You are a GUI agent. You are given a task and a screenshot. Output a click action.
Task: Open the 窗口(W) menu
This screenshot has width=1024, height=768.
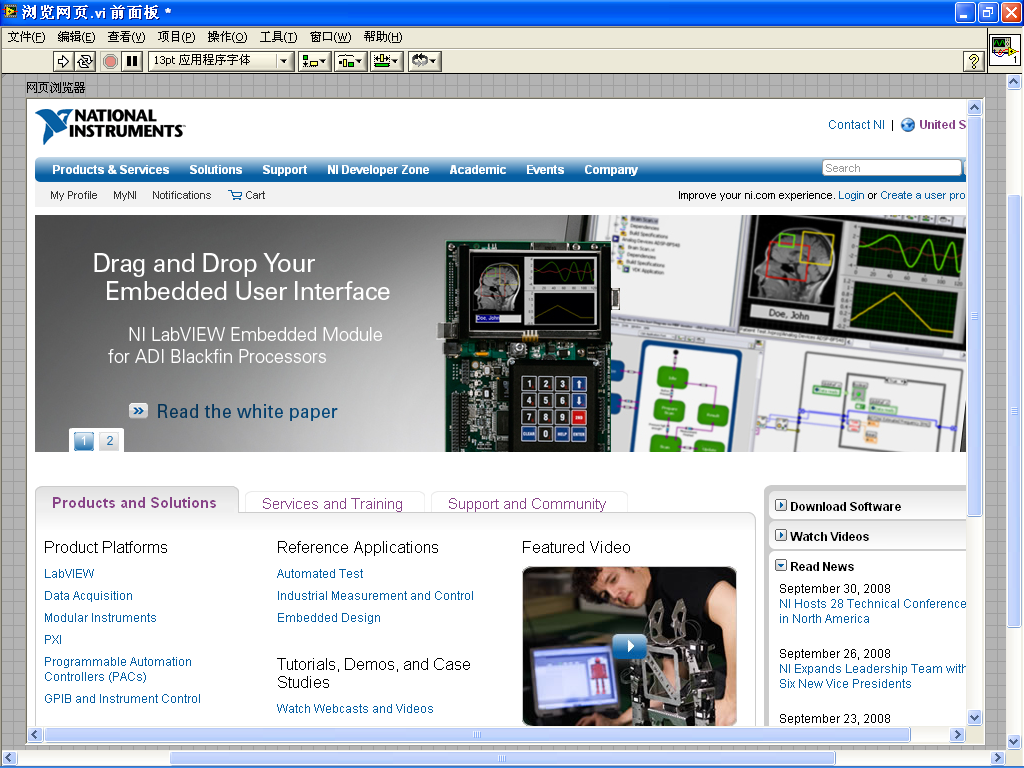(330, 37)
